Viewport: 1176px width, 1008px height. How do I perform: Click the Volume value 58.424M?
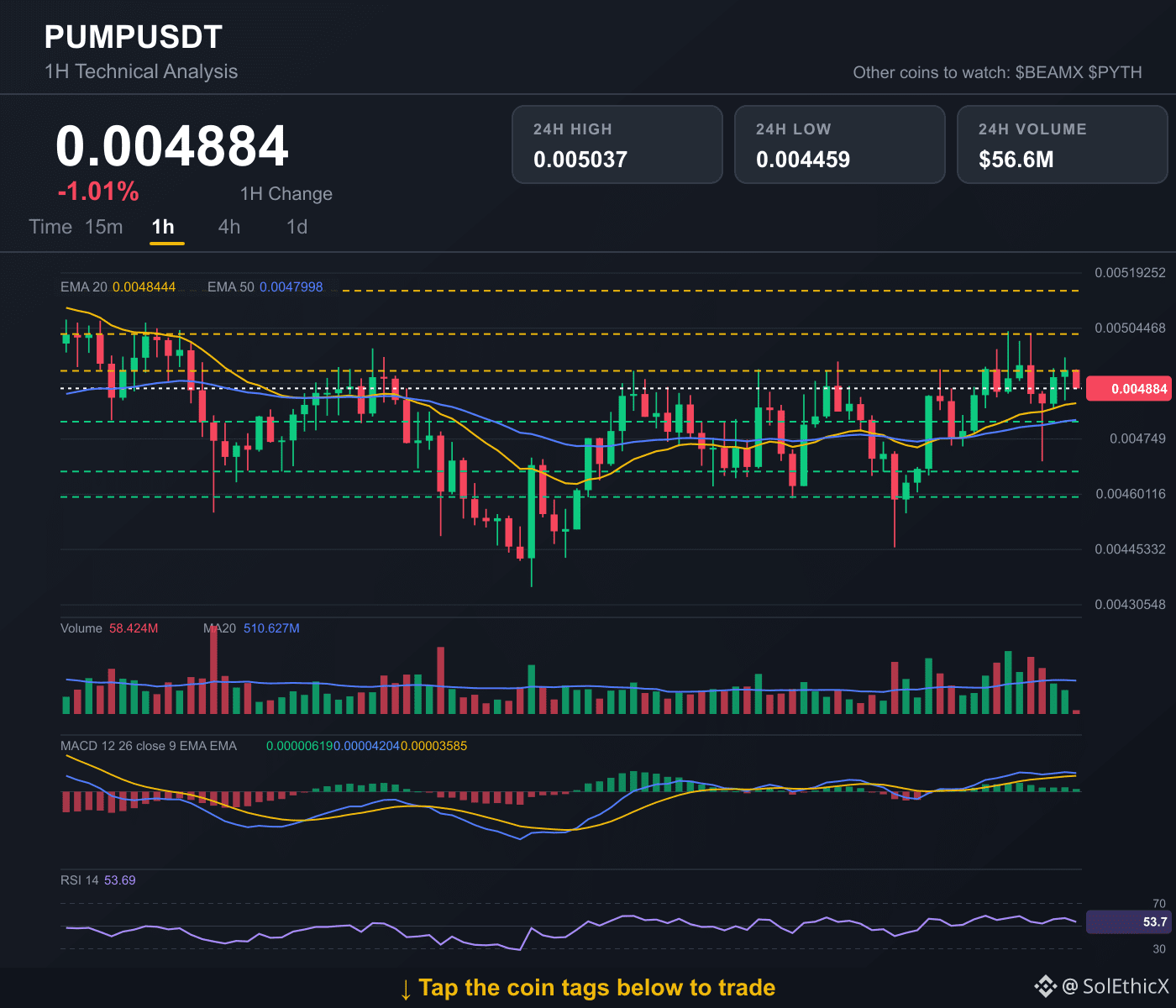tap(134, 628)
